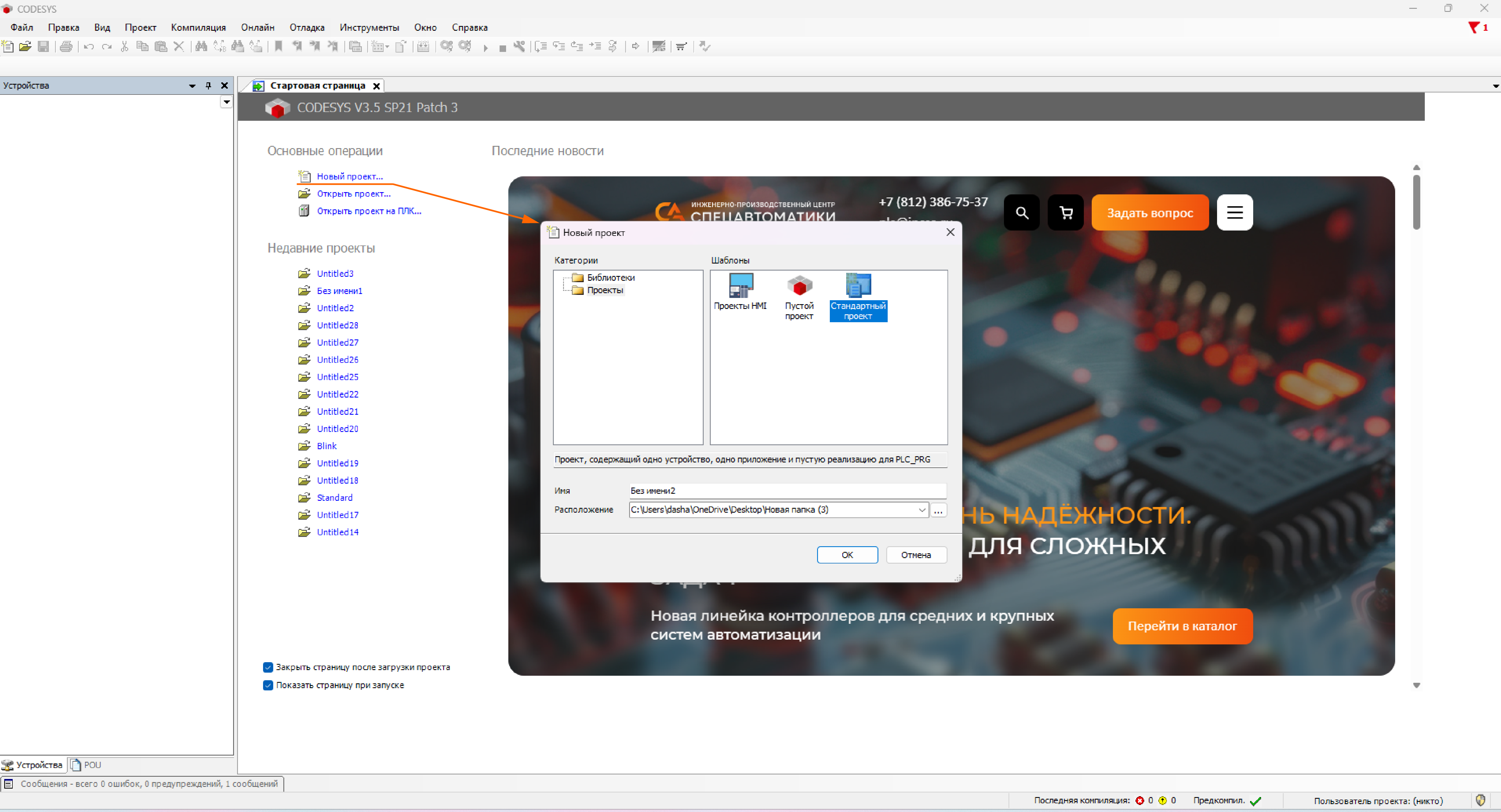The height and width of the screenshot is (812, 1501).
Task: Open the Сообщения messages tab
Action: point(143,784)
